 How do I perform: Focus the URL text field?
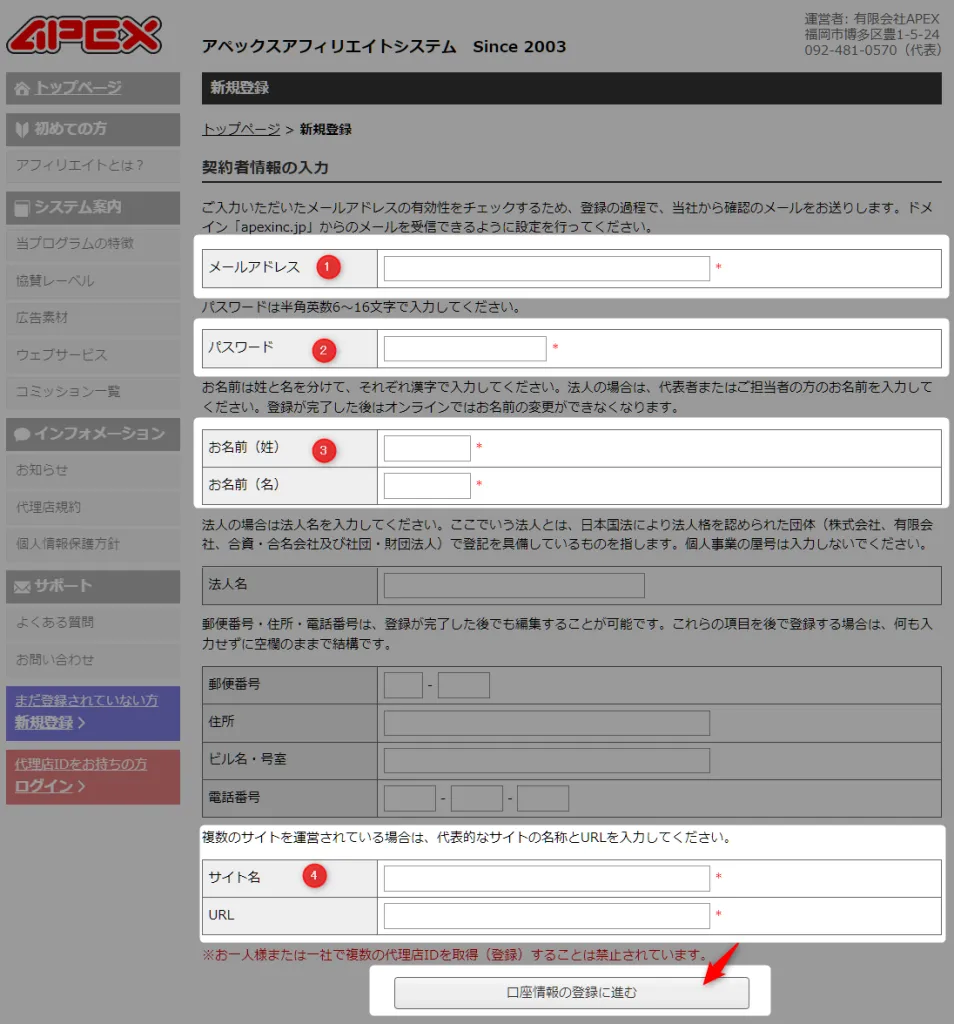pos(547,916)
